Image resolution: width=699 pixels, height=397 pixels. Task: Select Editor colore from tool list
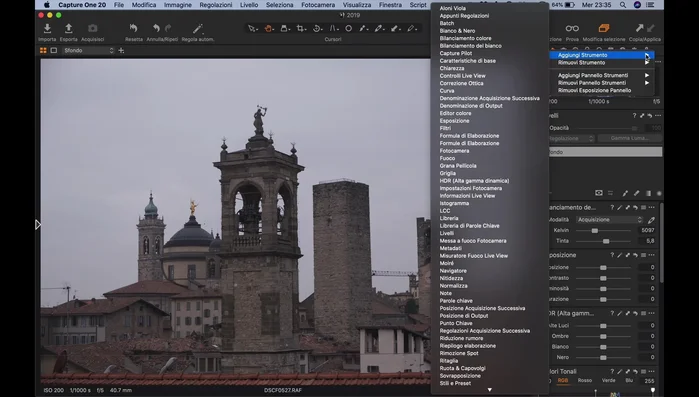(455, 113)
